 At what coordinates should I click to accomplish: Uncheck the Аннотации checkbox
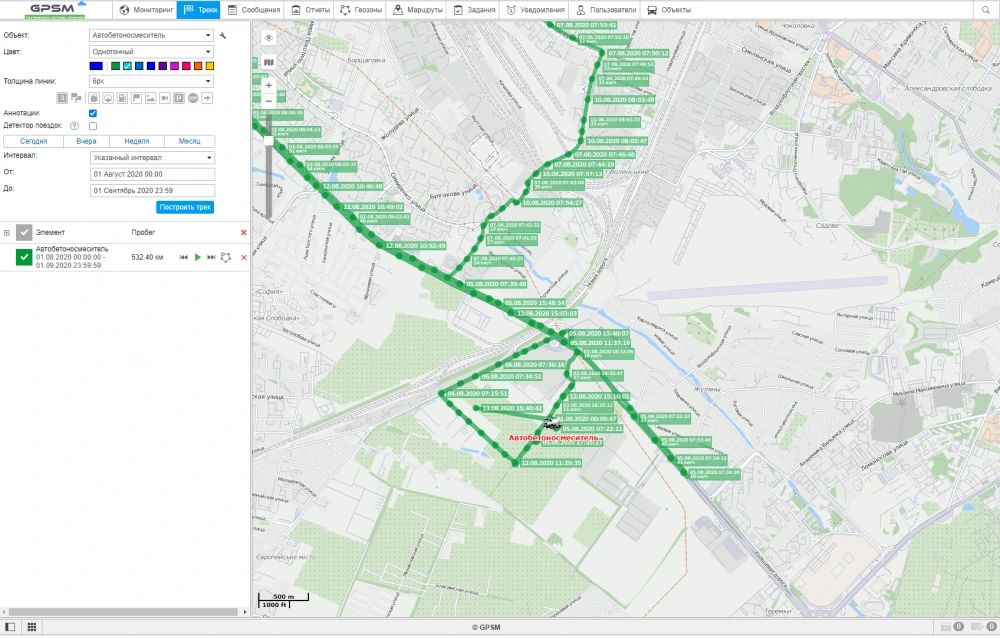[93, 113]
